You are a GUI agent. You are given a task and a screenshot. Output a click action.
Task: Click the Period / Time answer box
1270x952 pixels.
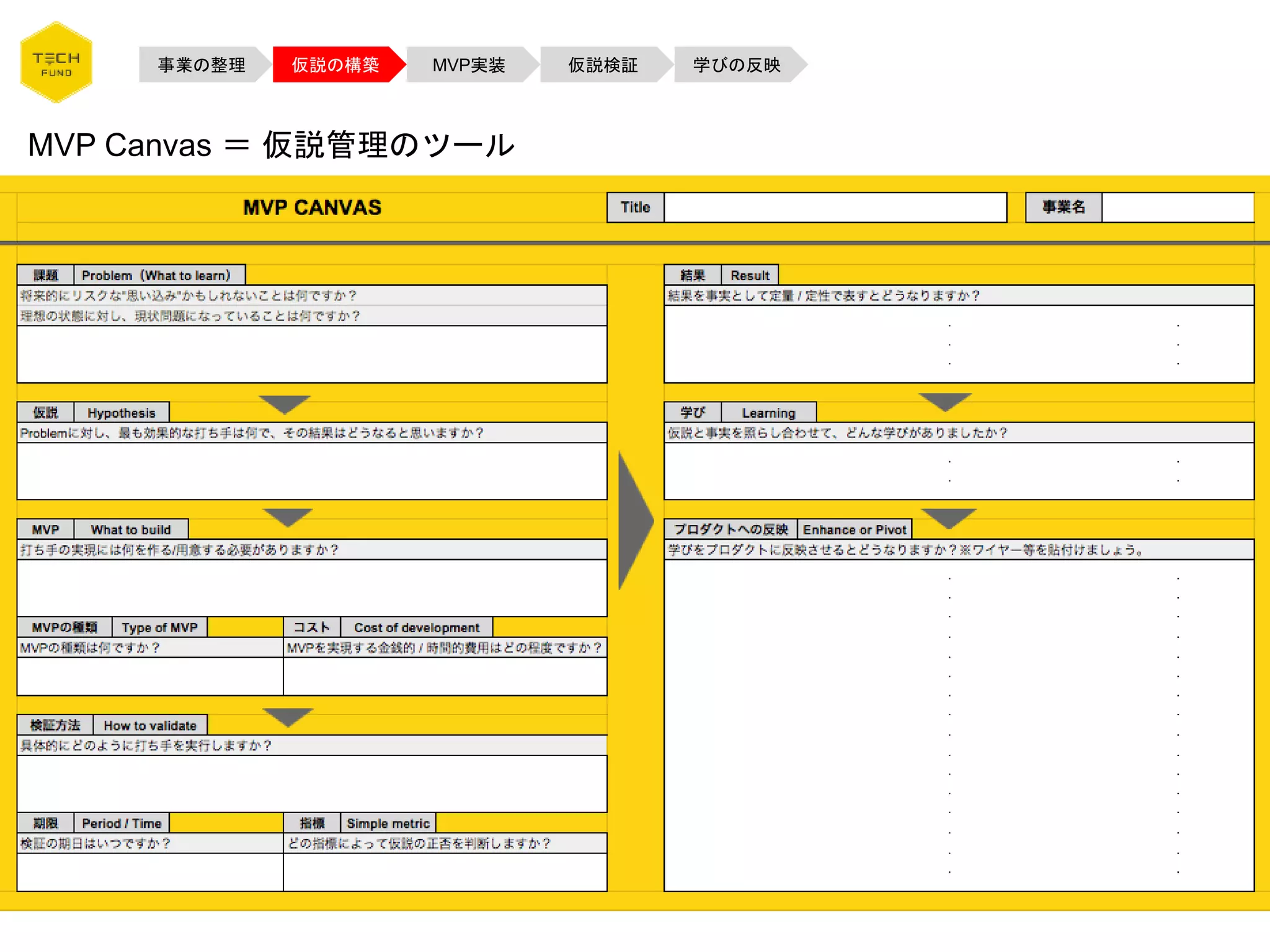pos(150,872)
